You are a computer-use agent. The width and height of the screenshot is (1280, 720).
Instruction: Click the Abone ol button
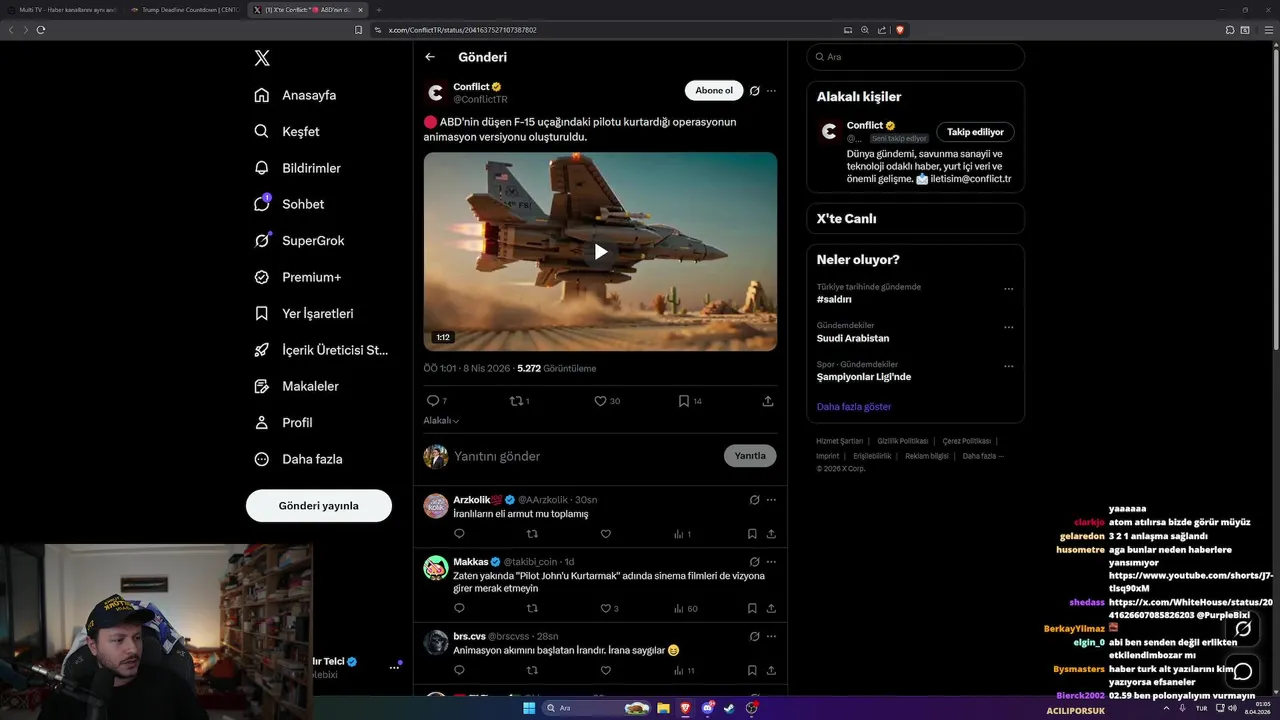(714, 91)
